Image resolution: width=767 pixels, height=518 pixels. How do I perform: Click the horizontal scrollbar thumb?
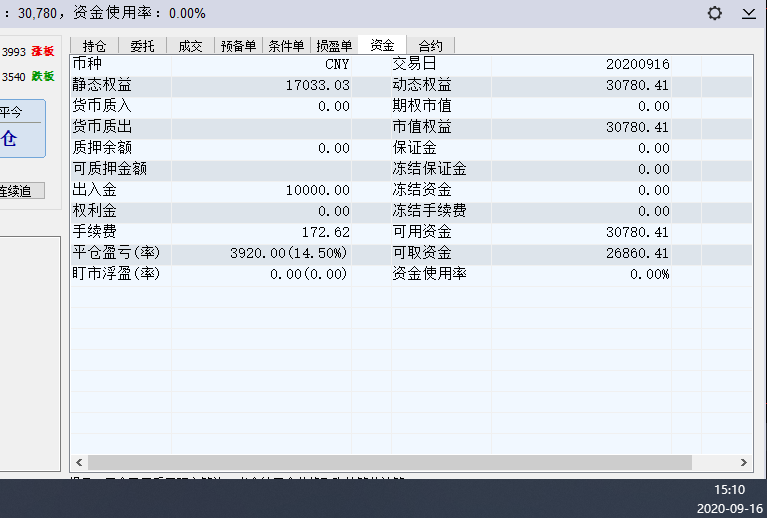tap(390, 462)
